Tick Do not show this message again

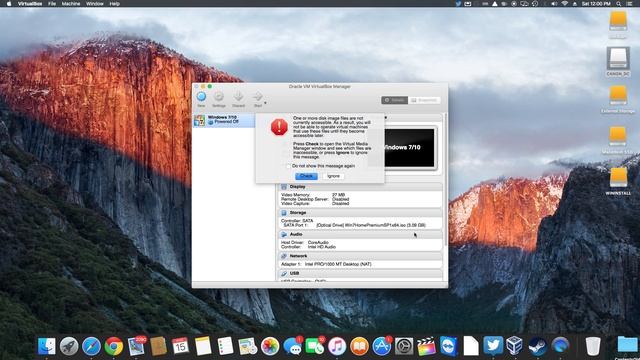pyautogui.click(x=288, y=166)
